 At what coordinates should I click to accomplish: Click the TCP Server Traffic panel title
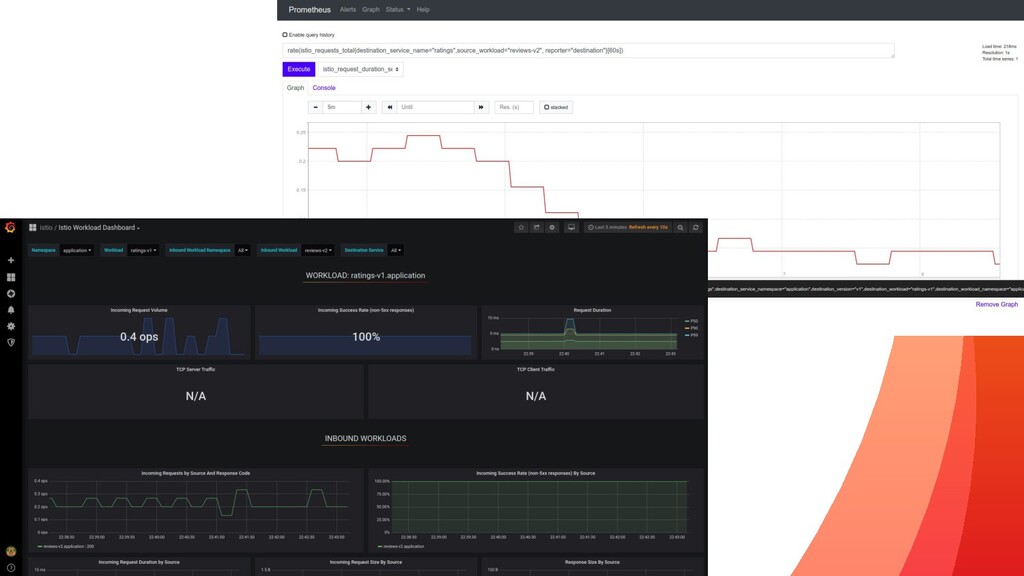tap(195, 370)
